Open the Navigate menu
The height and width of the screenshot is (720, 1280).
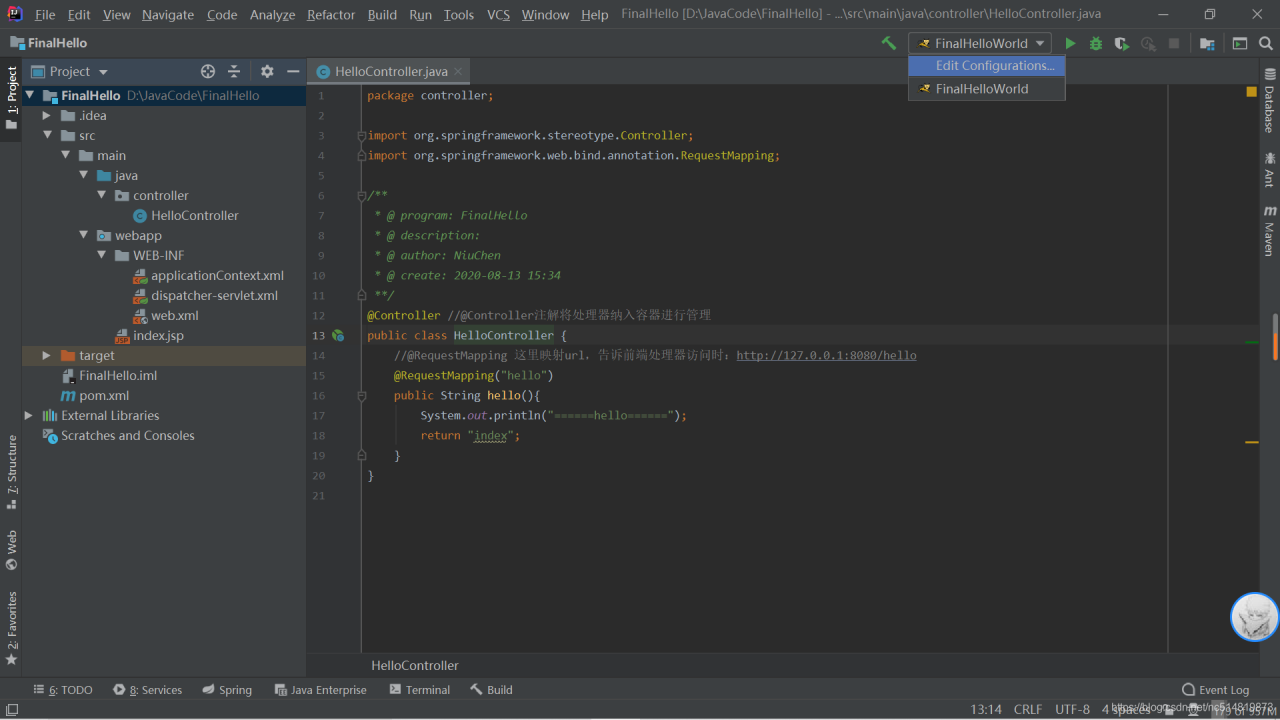[168, 15]
